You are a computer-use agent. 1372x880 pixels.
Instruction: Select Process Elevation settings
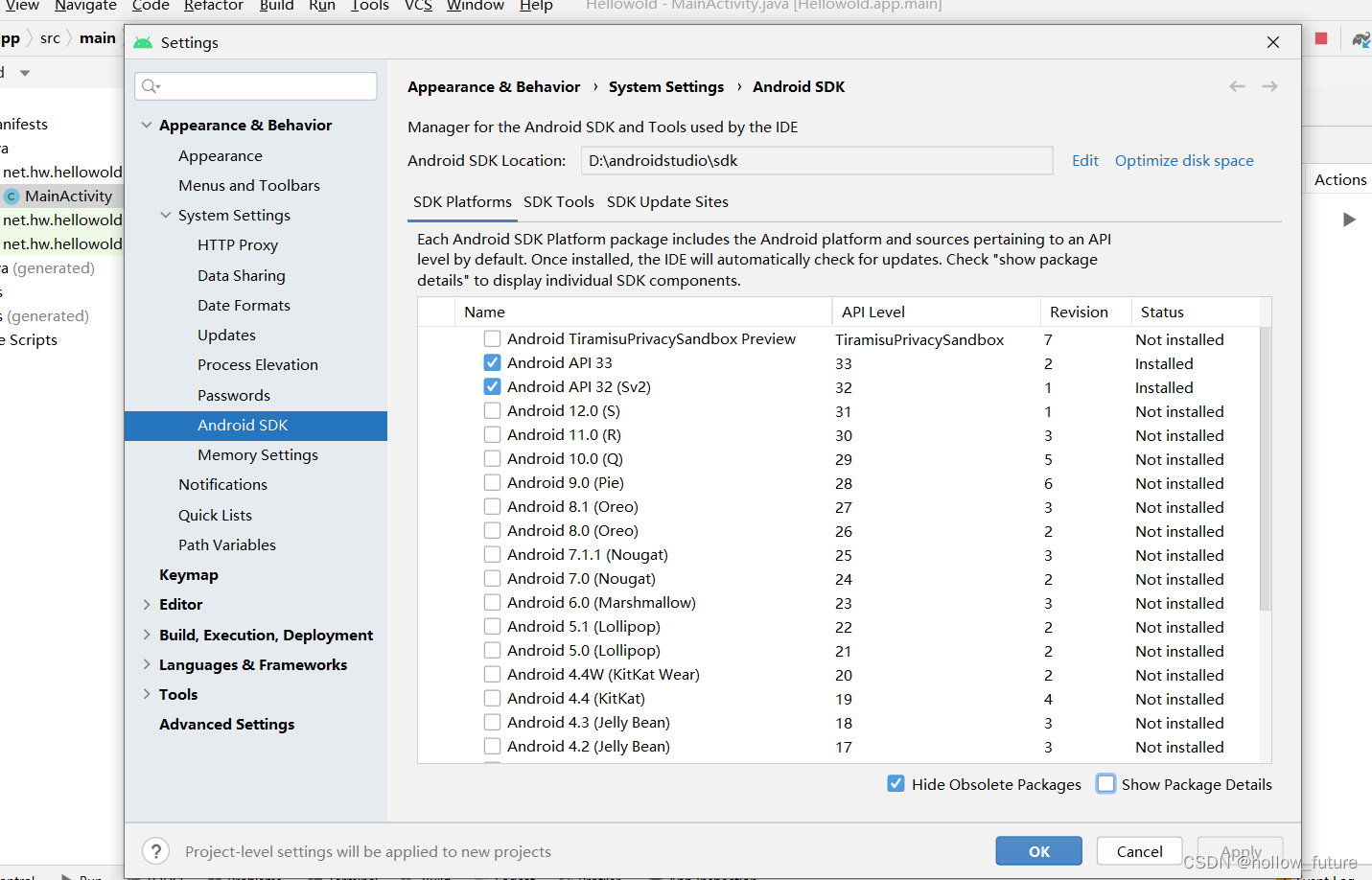click(258, 365)
